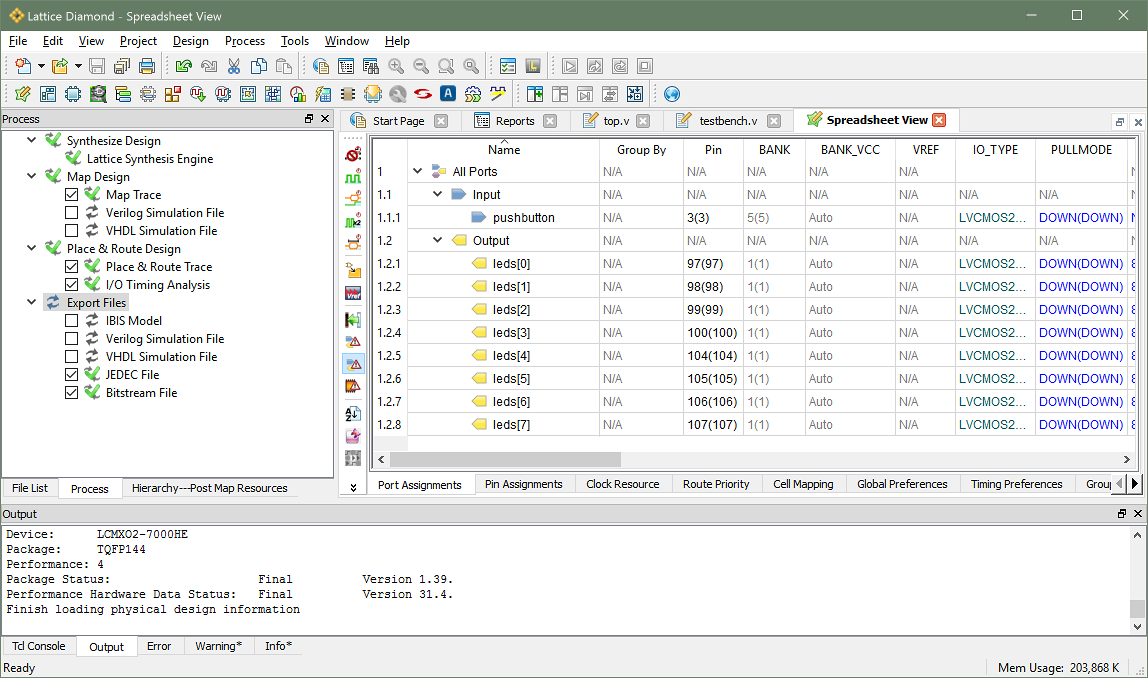Switch to the Pin Assignments tab
1148x678 pixels.
tap(523, 484)
